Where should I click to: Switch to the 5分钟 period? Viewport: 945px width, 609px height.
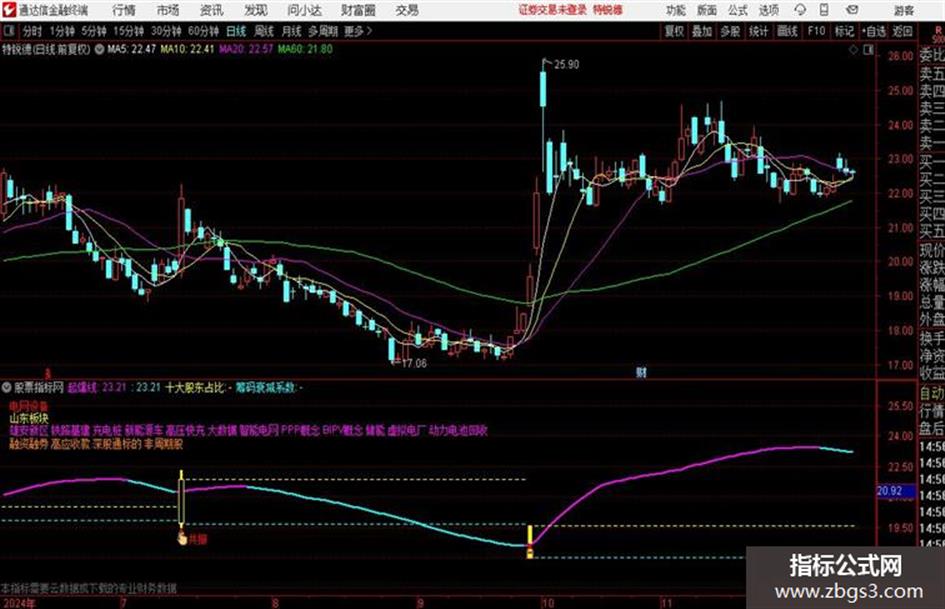tap(94, 31)
